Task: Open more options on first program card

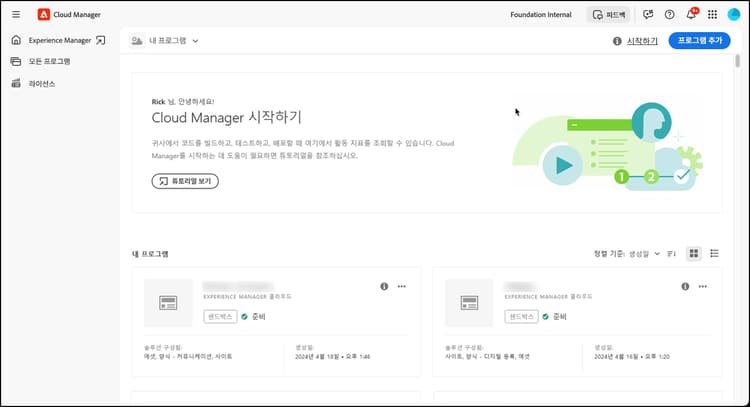Action: [401, 286]
